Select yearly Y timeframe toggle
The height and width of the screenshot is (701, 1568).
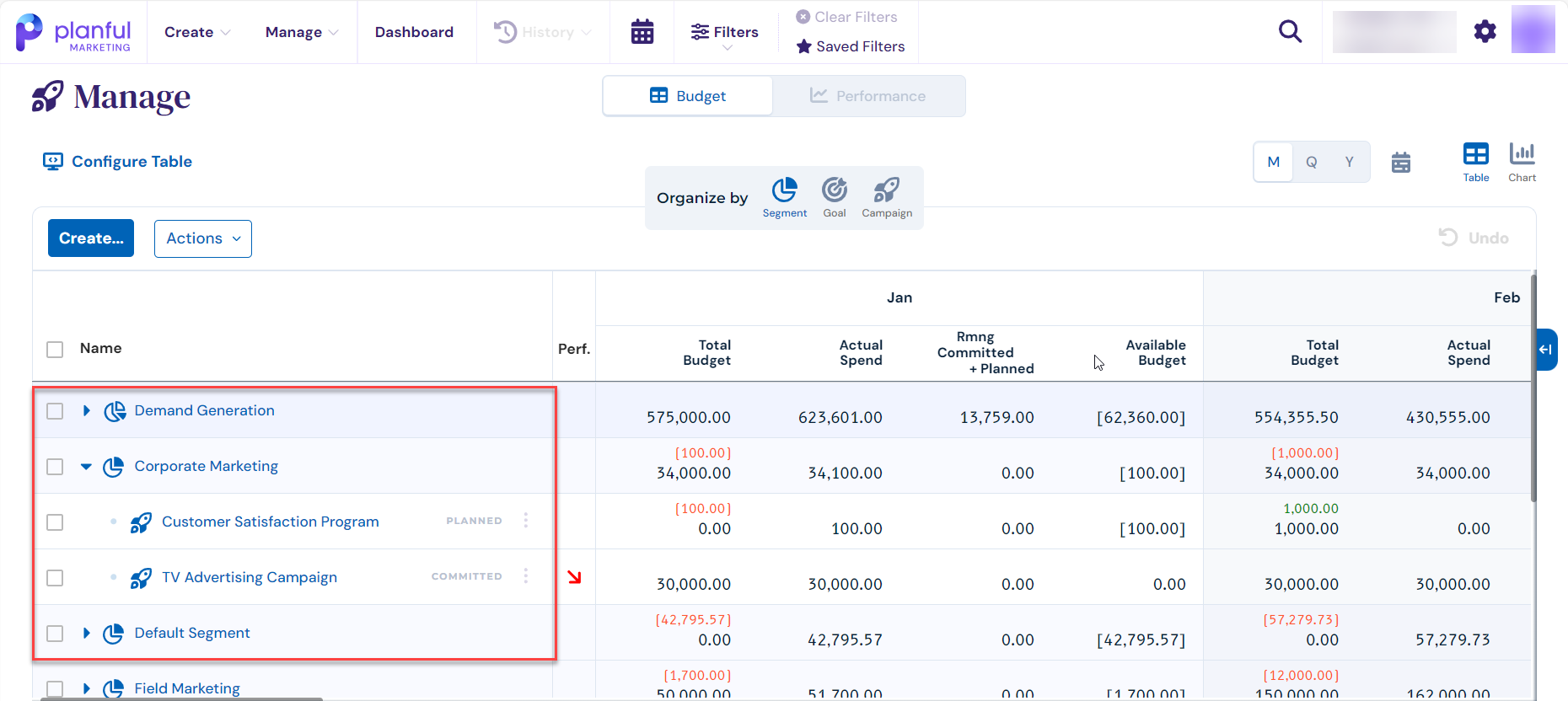click(x=1349, y=162)
